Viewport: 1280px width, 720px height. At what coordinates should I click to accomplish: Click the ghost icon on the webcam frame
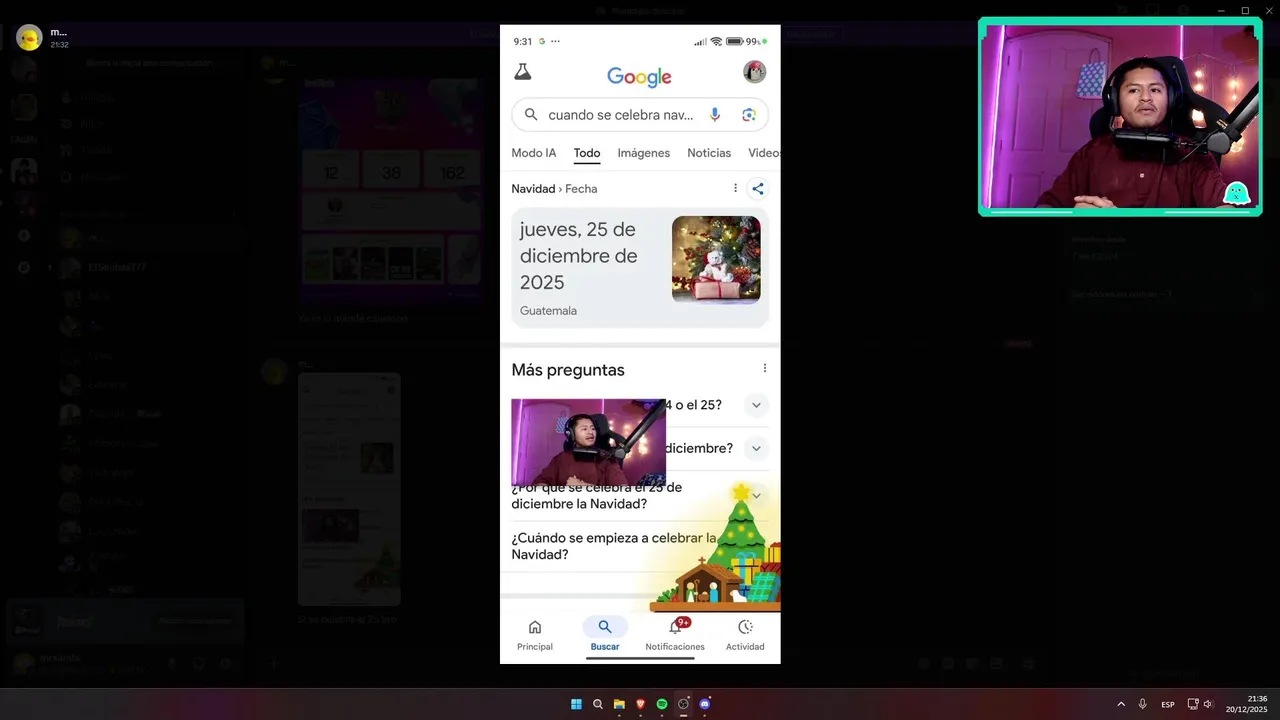click(x=1236, y=193)
